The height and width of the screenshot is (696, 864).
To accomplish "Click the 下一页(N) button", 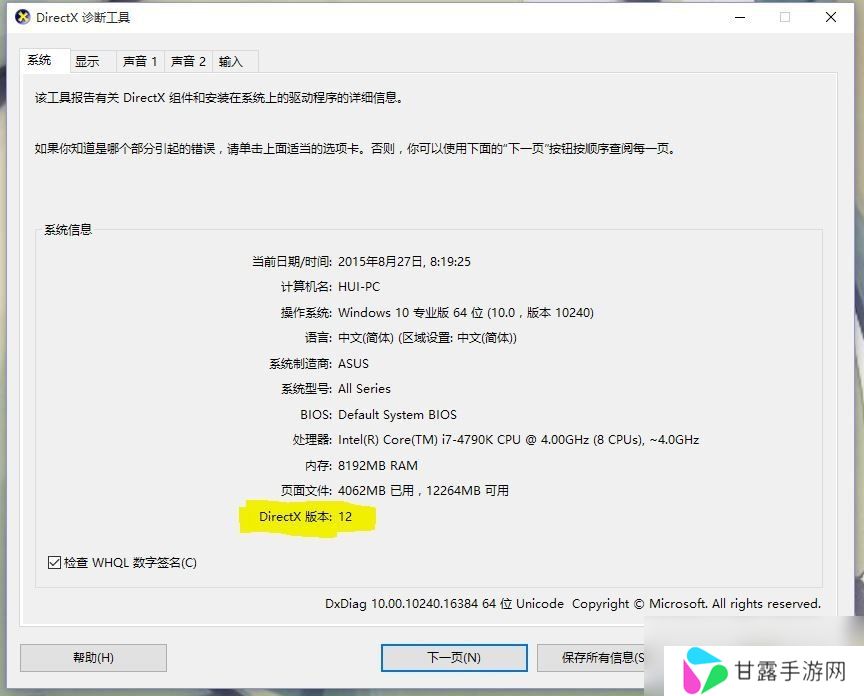I will pyautogui.click(x=454, y=657).
